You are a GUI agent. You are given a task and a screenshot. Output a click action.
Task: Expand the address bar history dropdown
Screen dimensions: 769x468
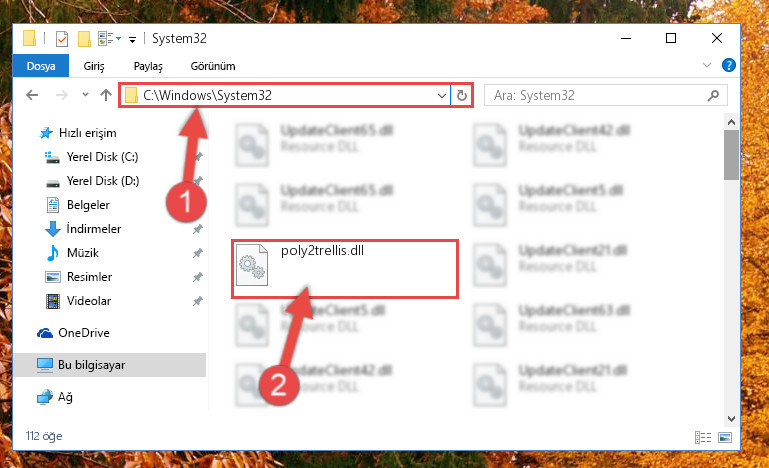point(441,95)
